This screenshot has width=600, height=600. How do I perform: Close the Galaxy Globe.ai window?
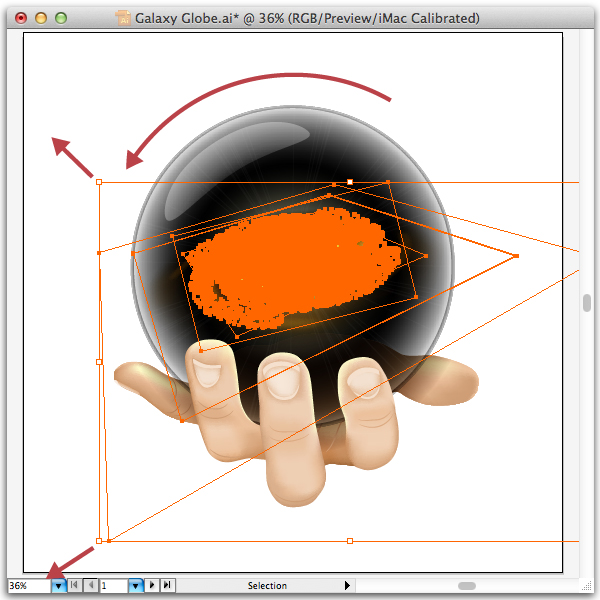tap(21, 18)
